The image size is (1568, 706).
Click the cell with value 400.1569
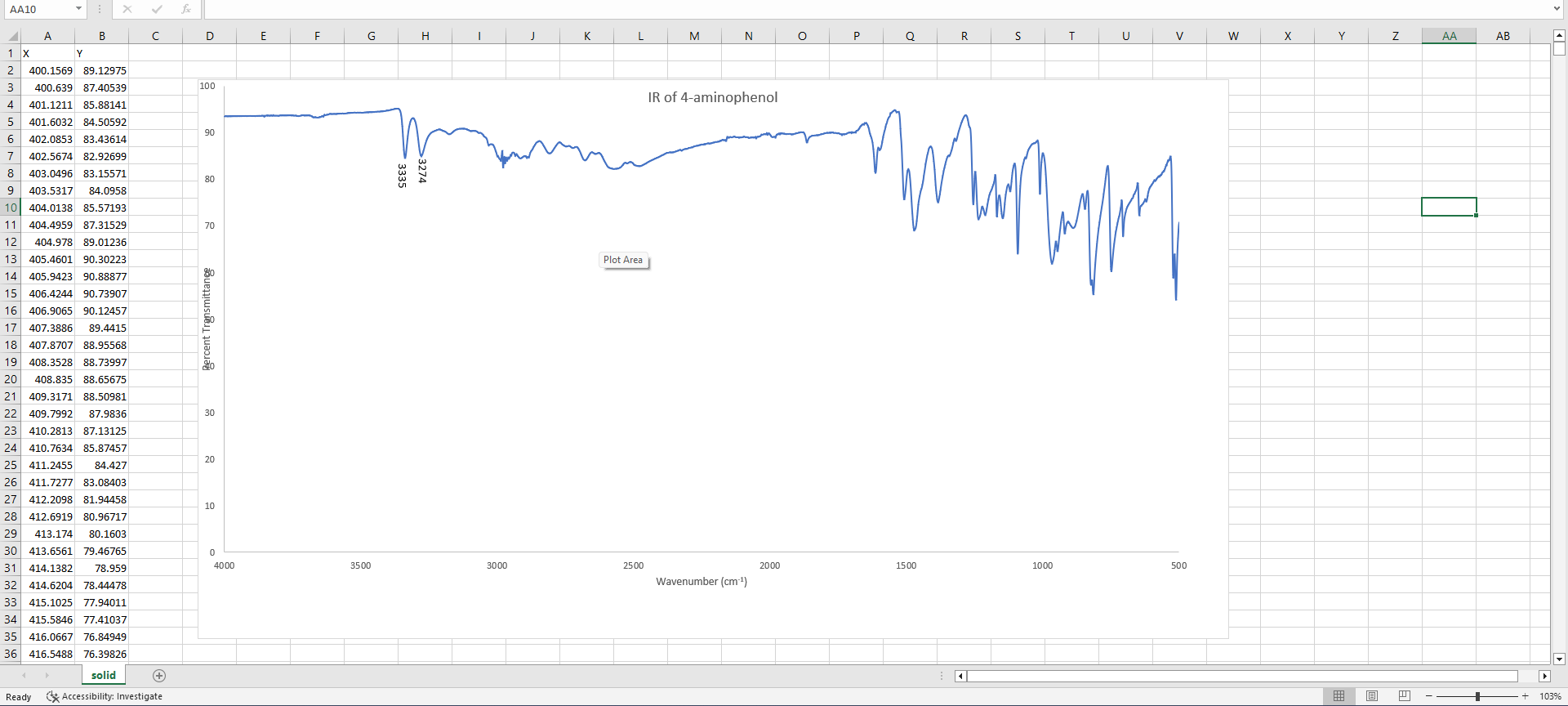[x=47, y=70]
